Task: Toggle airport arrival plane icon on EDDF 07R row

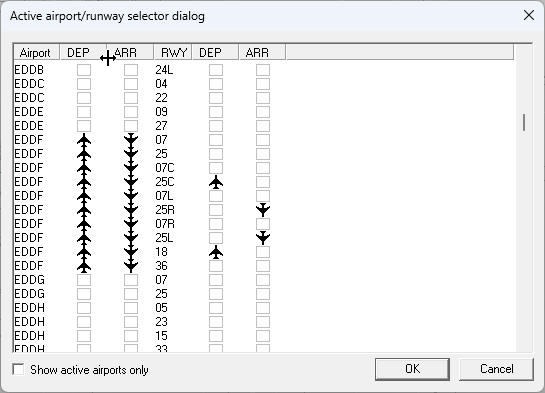Action: coord(131,224)
